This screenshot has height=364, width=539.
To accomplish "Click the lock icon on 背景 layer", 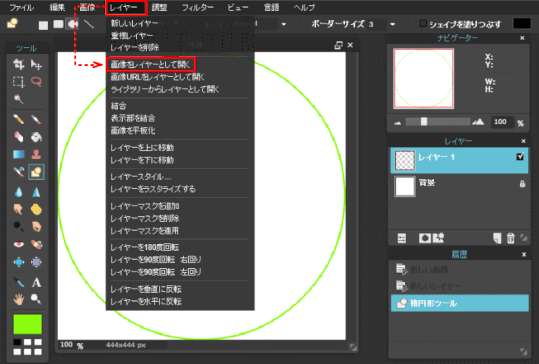I will 522,184.
